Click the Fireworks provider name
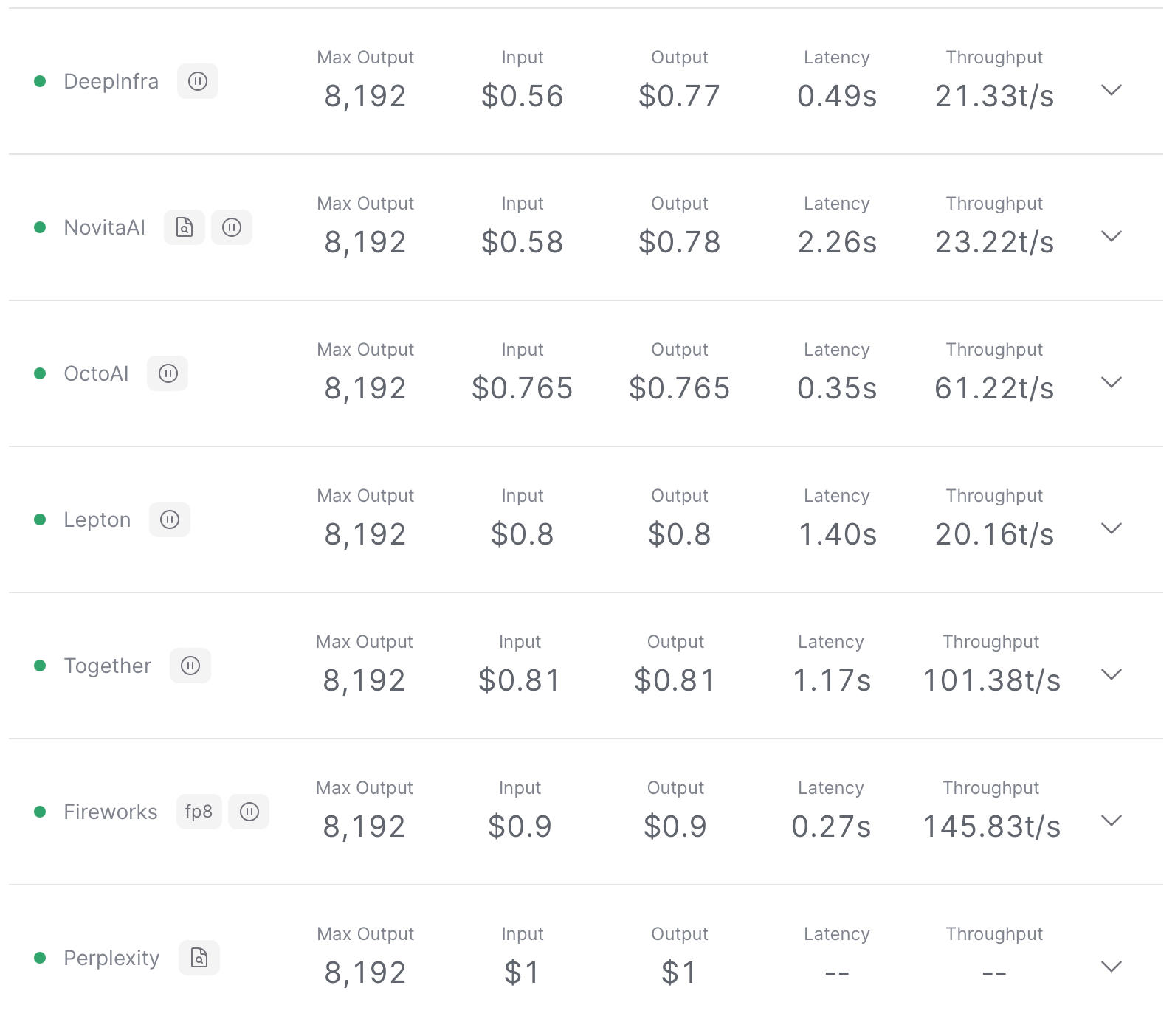The image size is (1175, 1036). coord(111,812)
